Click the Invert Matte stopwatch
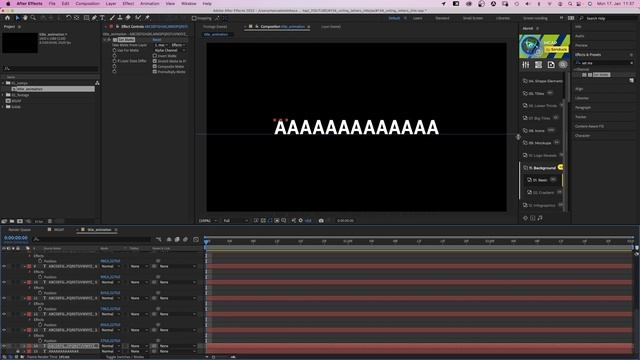Image resolution: width=640 pixels, height=360 pixels. pos(114,56)
